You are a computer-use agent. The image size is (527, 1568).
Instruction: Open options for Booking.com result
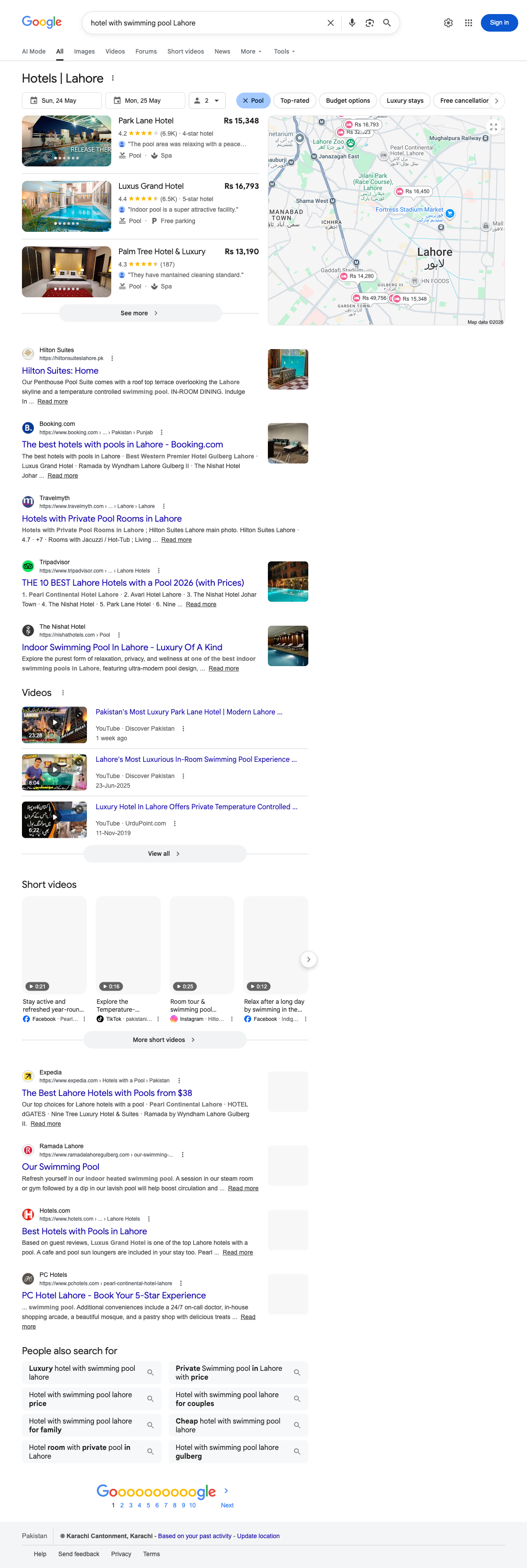point(161,432)
